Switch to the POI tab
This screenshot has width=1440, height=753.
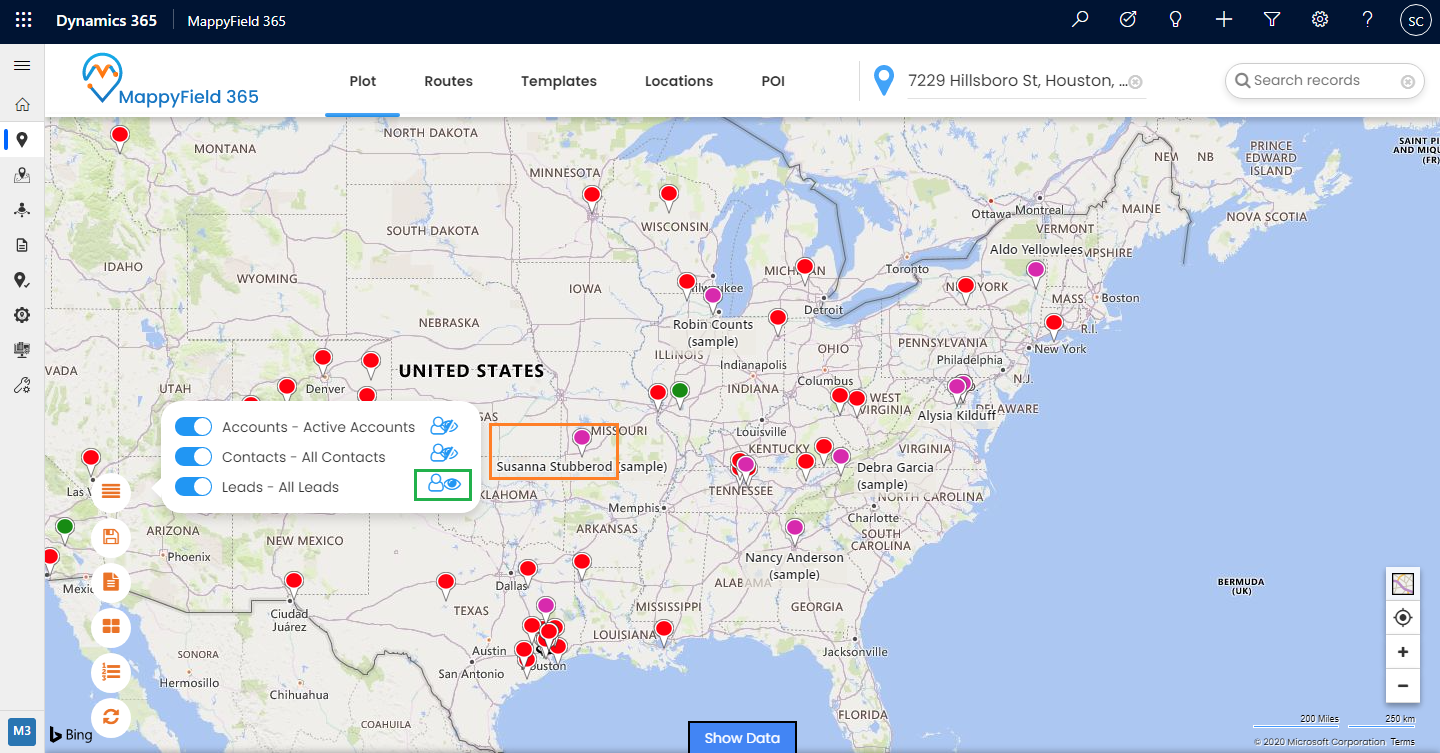pos(773,81)
